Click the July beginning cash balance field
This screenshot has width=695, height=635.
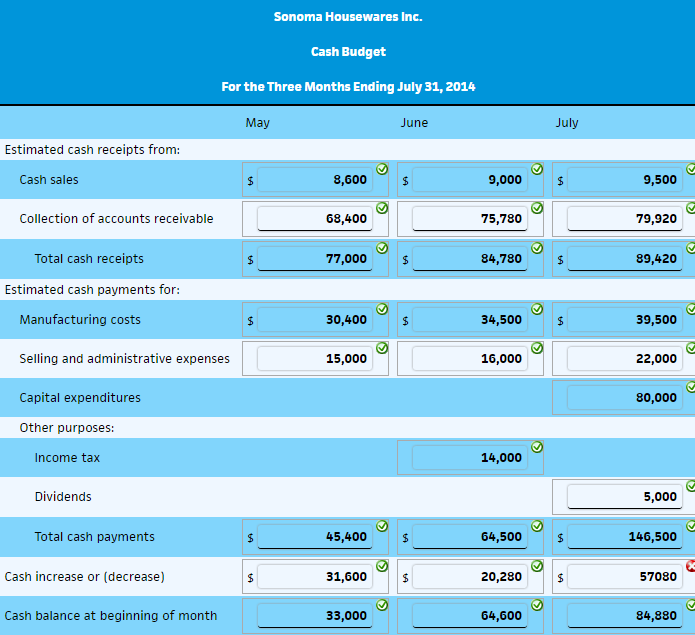tap(625, 616)
